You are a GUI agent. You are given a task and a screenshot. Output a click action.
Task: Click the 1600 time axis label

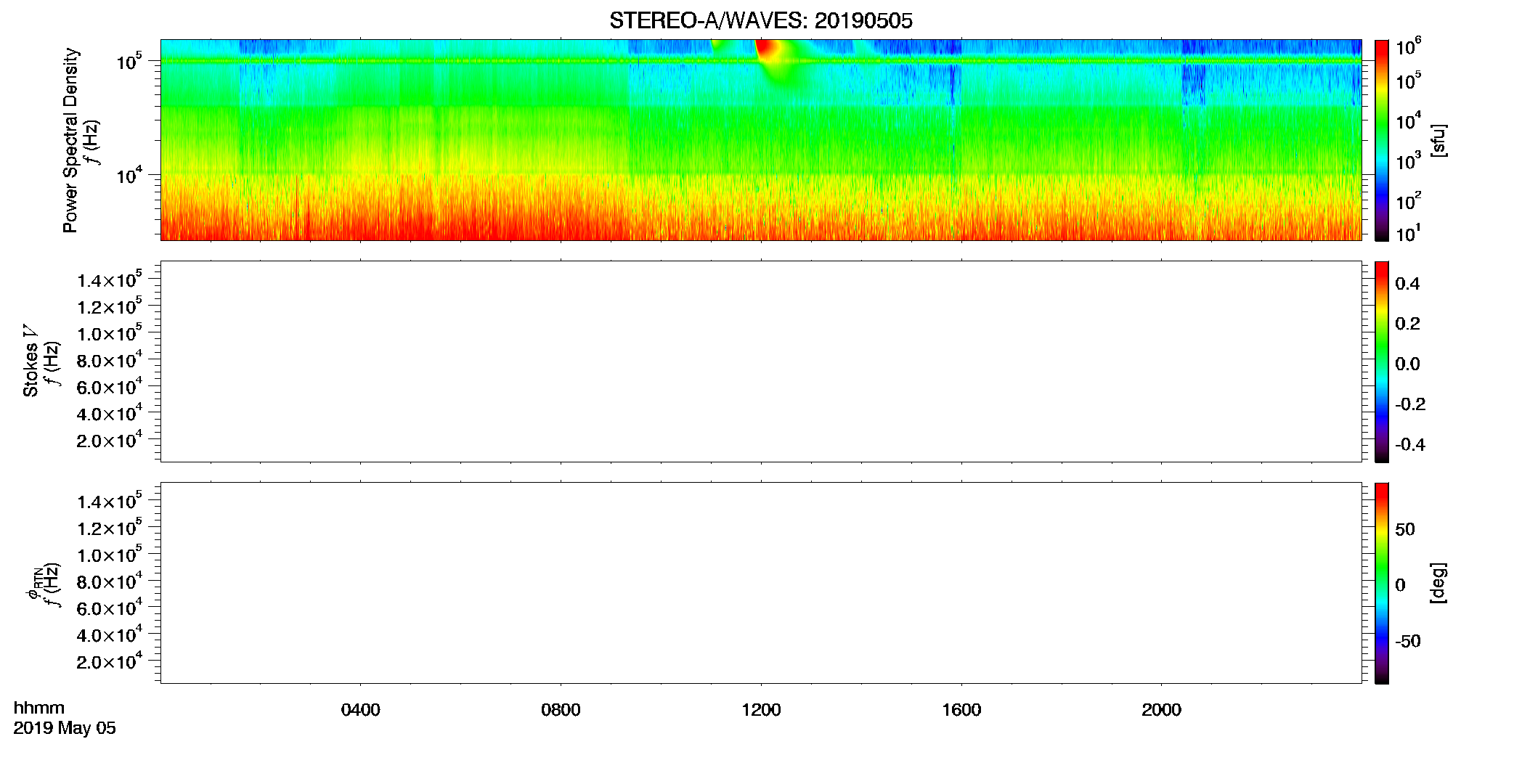tap(961, 710)
